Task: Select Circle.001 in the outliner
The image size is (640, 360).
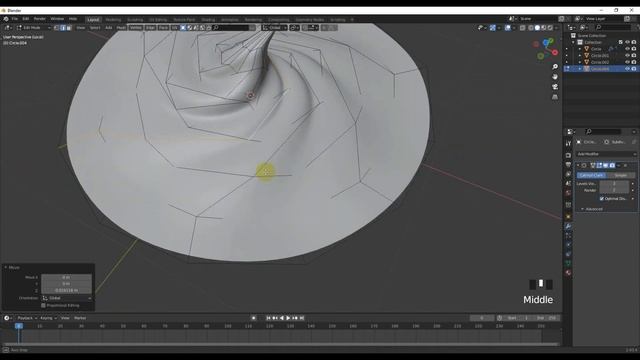Action: (600, 56)
